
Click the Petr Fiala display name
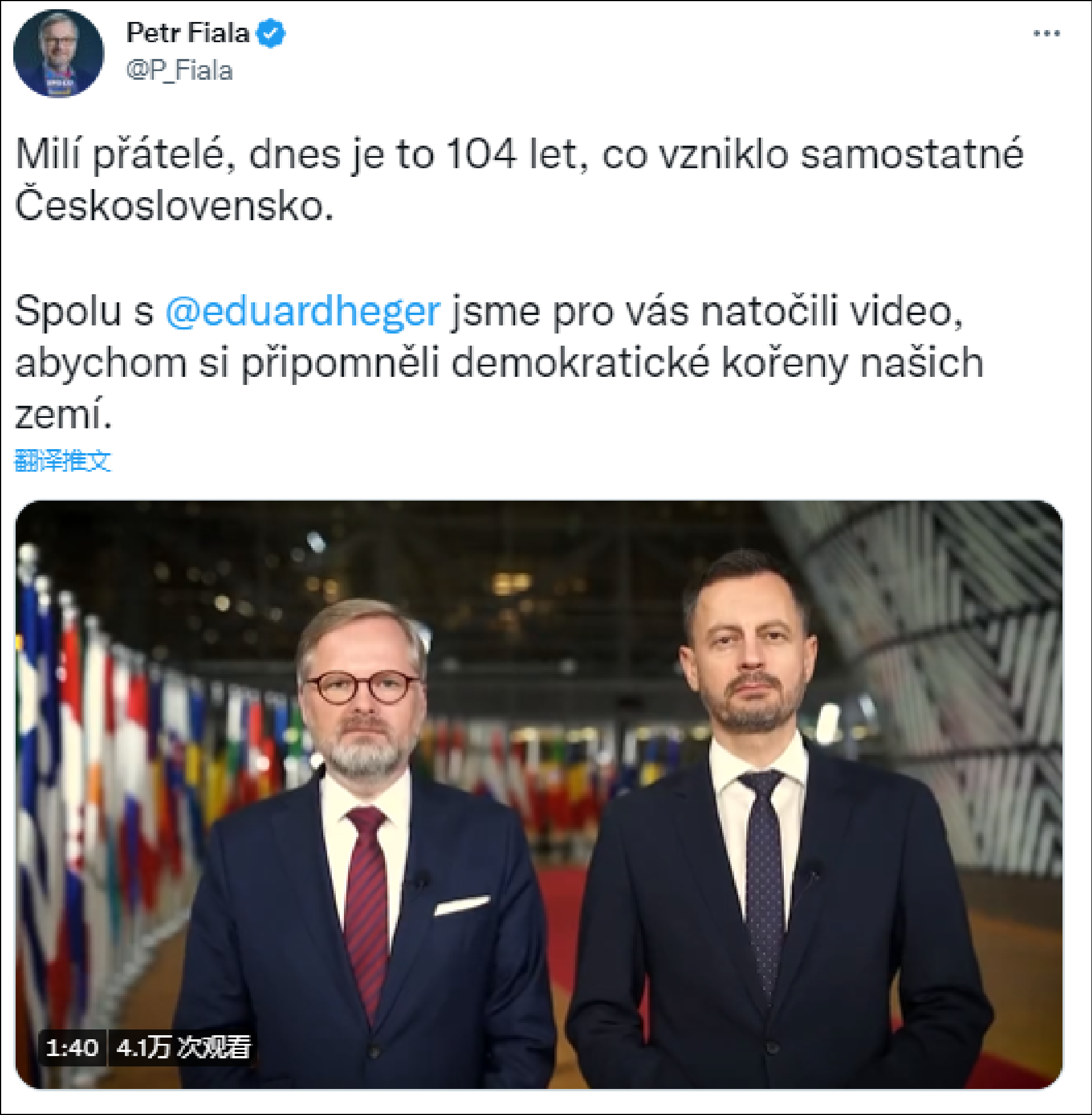tap(187, 33)
